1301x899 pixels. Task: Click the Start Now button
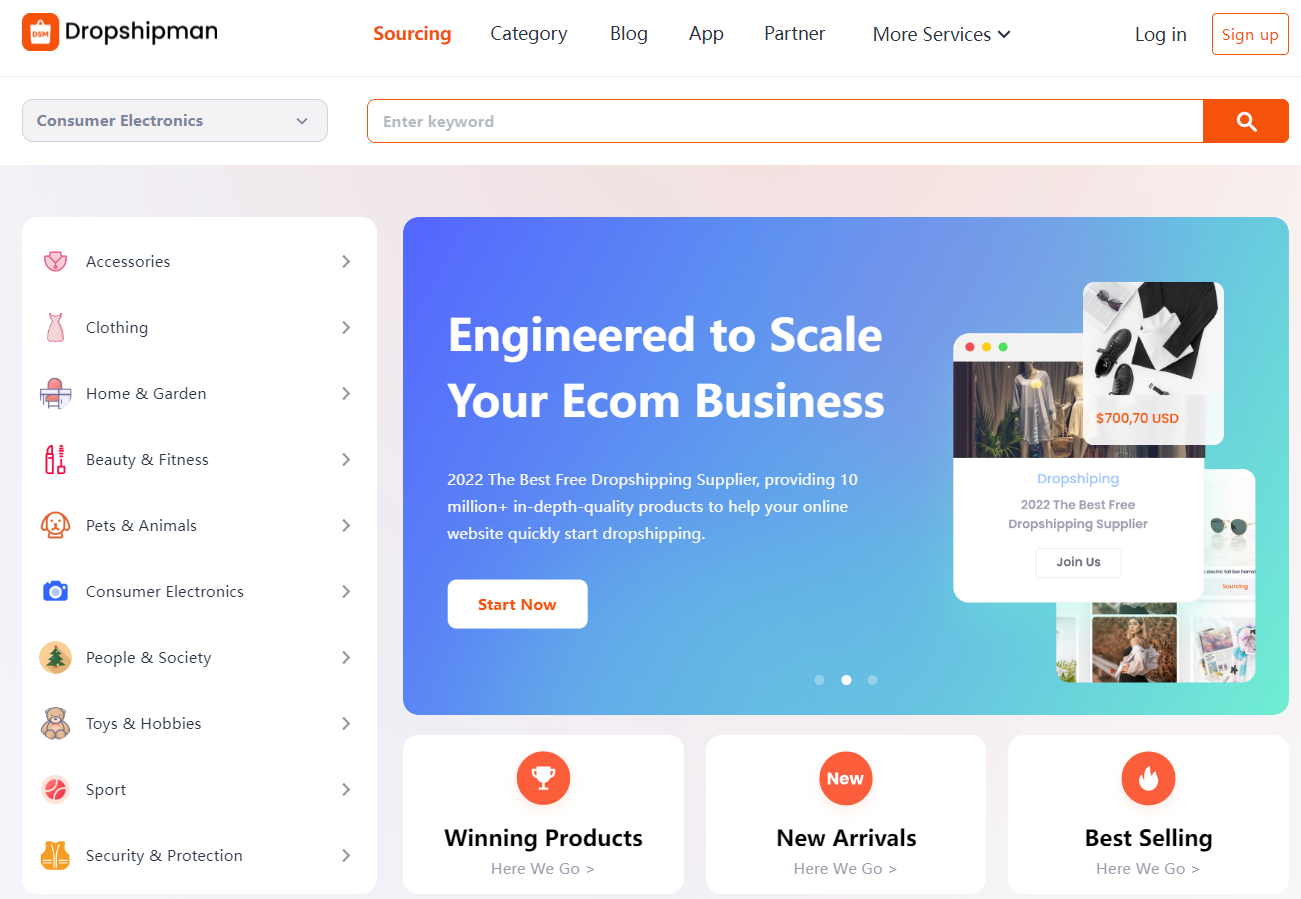coord(517,604)
